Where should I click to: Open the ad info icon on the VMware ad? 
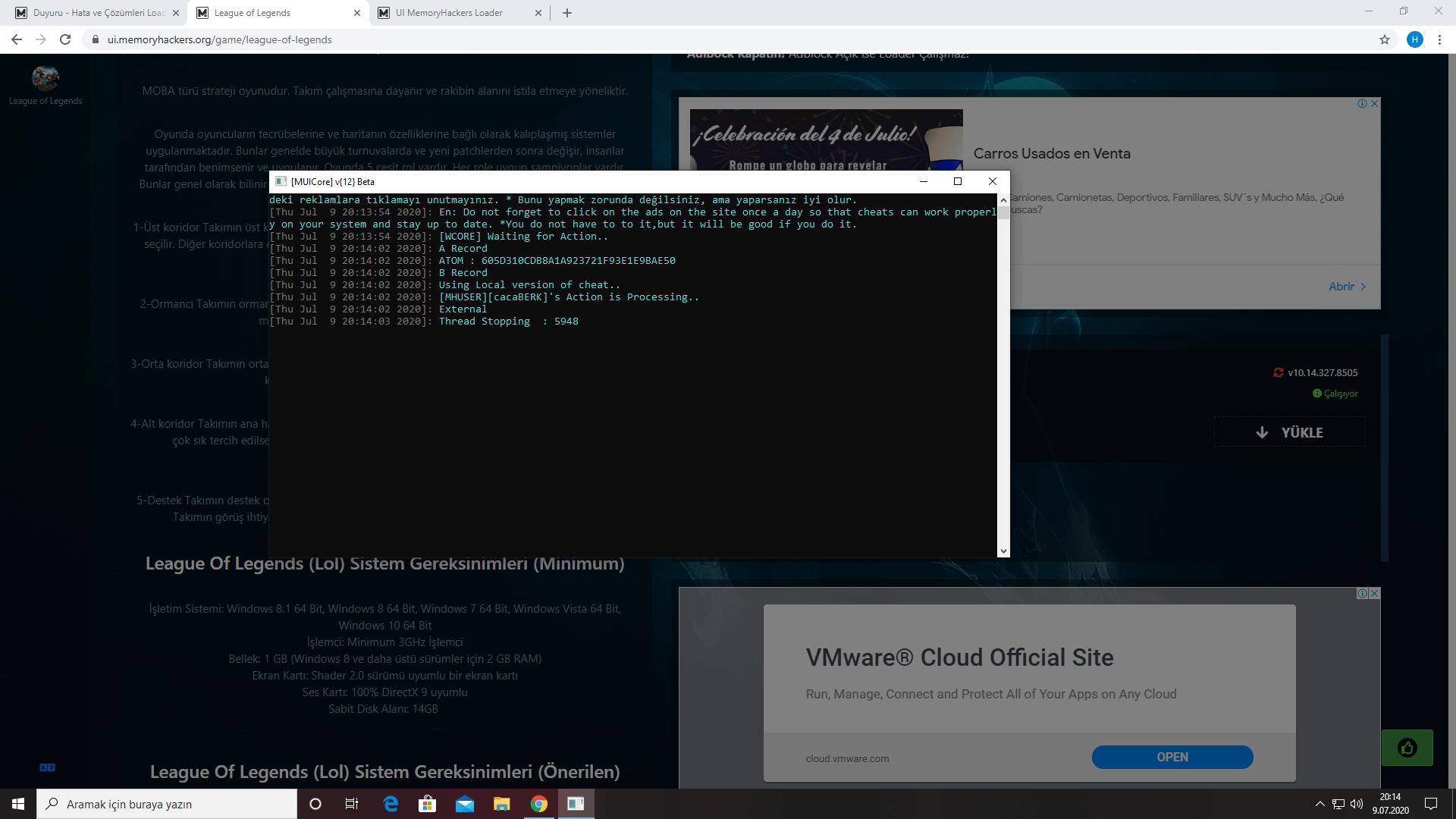coord(1363,593)
